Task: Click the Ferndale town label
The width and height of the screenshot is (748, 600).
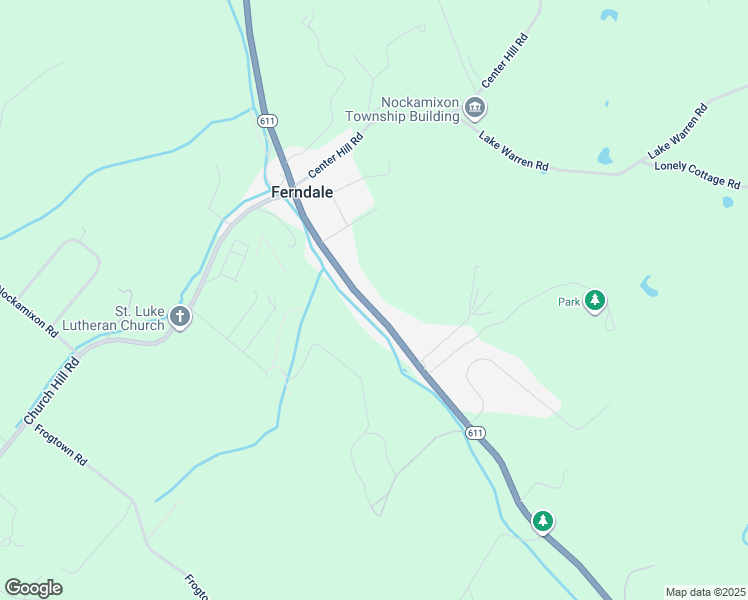Action: (302, 192)
